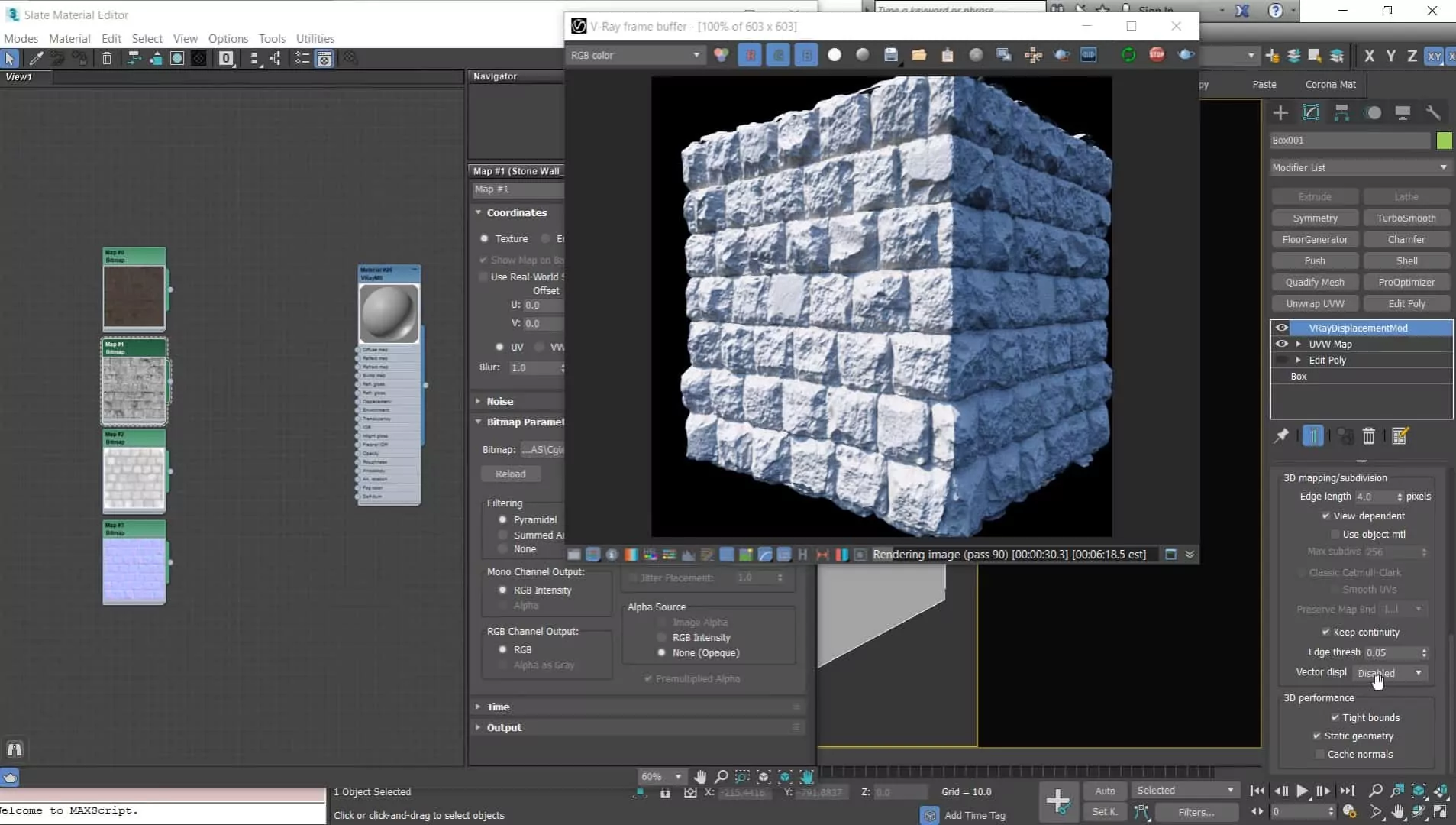
Task: Click the remove modifier trash icon
Action: [x=1368, y=436]
